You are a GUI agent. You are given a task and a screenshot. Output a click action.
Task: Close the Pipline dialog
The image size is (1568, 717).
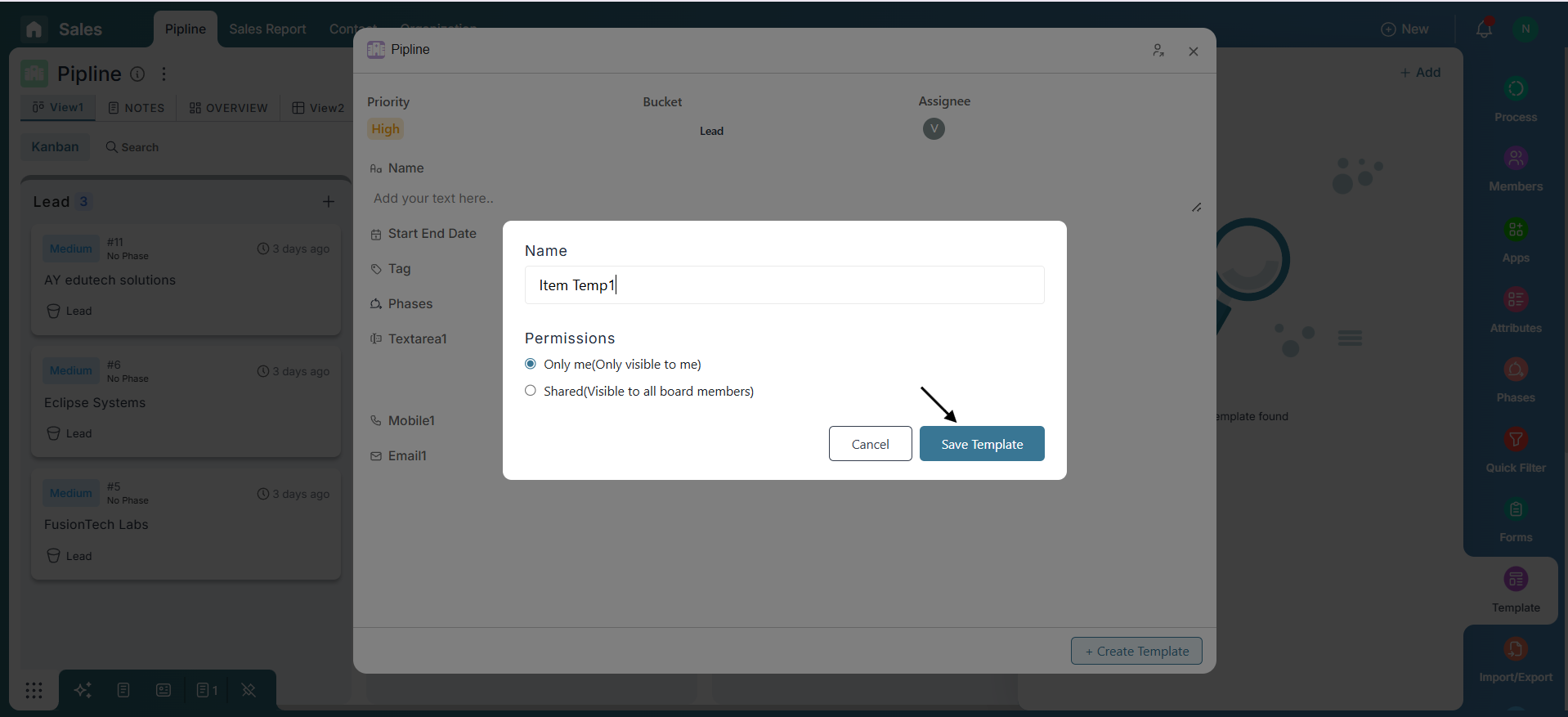[x=1194, y=52]
